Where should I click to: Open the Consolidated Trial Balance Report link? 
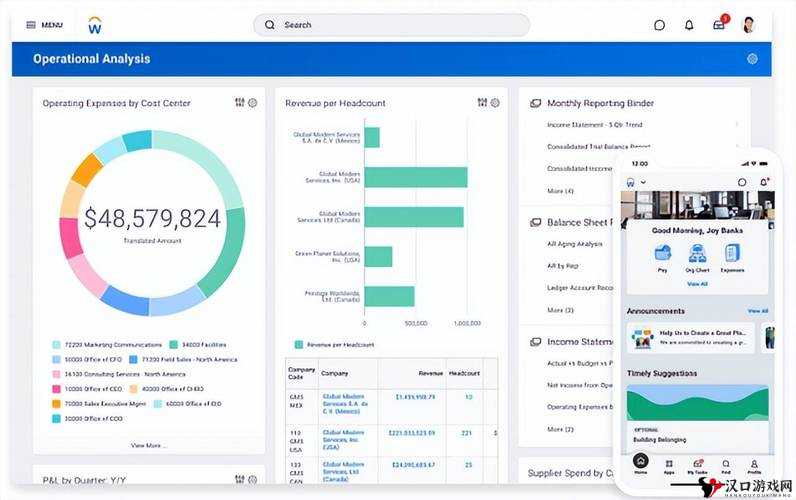point(599,146)
